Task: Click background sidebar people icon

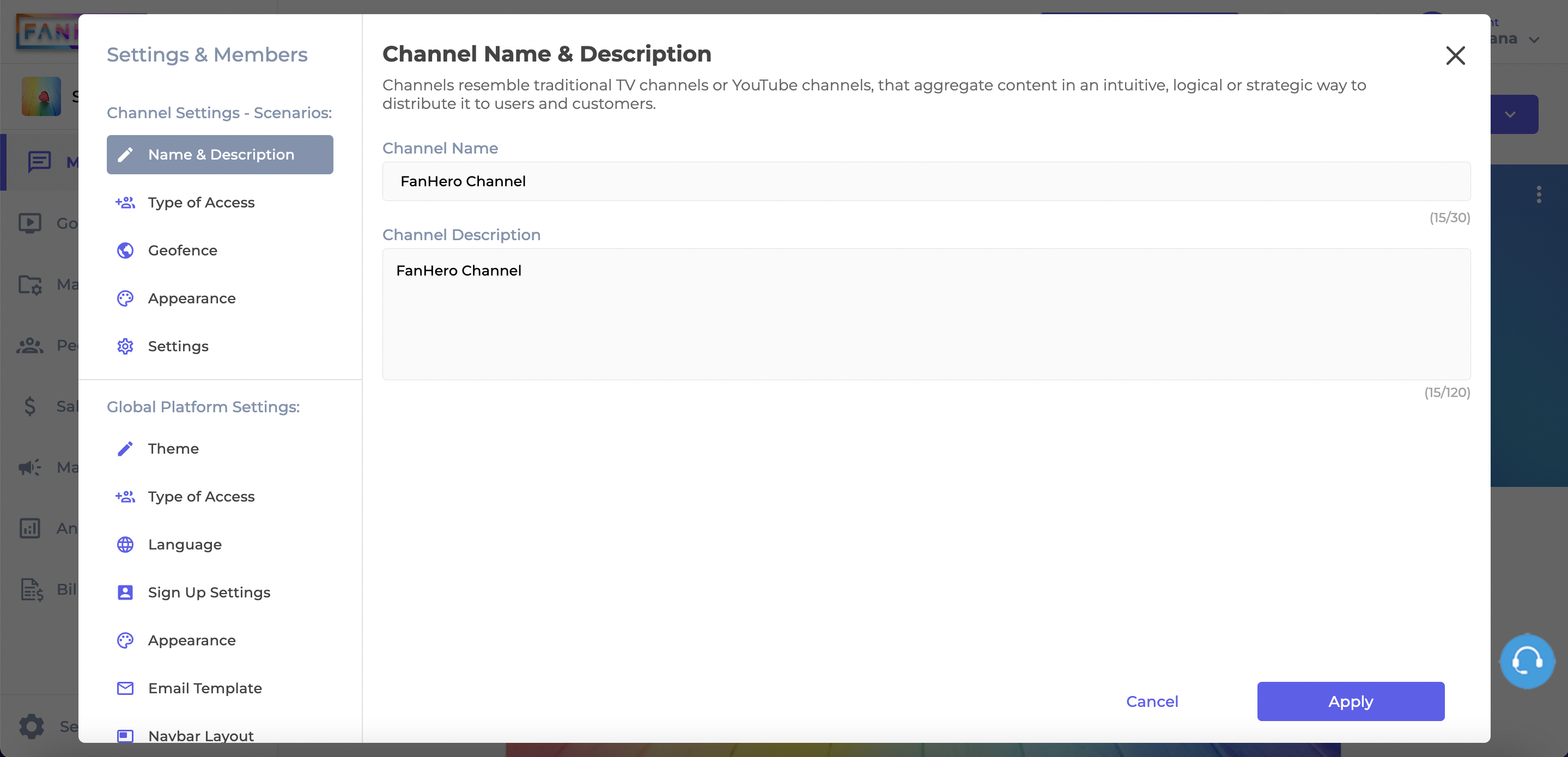Action: (x=30, y=346)
